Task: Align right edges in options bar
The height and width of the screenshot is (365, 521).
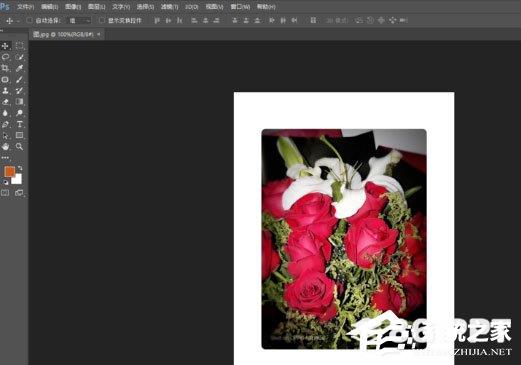Action: (x=217, y=21)
